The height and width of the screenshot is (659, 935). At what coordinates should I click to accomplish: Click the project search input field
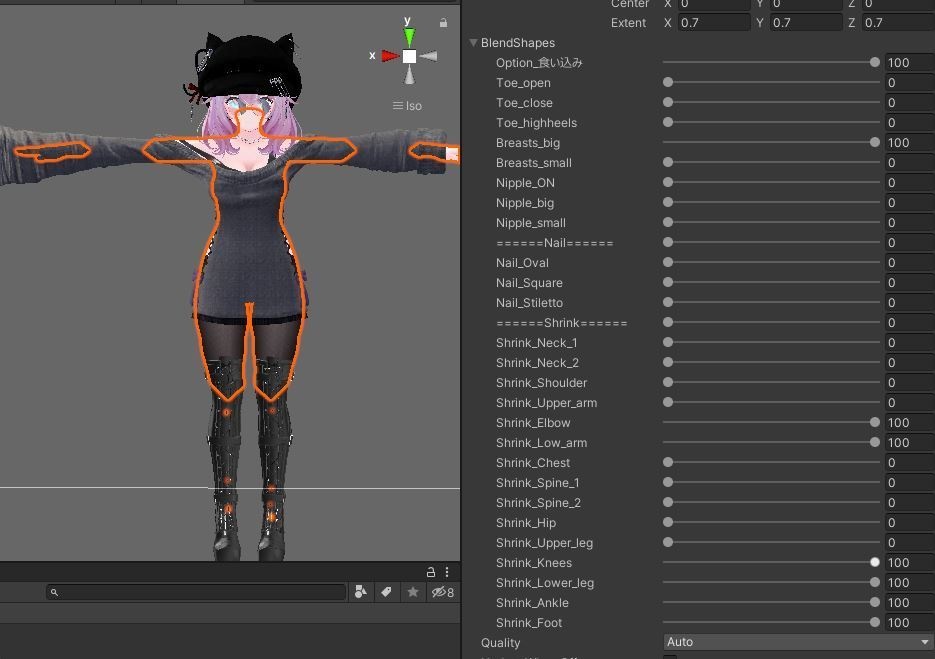[x=196, y=592]
